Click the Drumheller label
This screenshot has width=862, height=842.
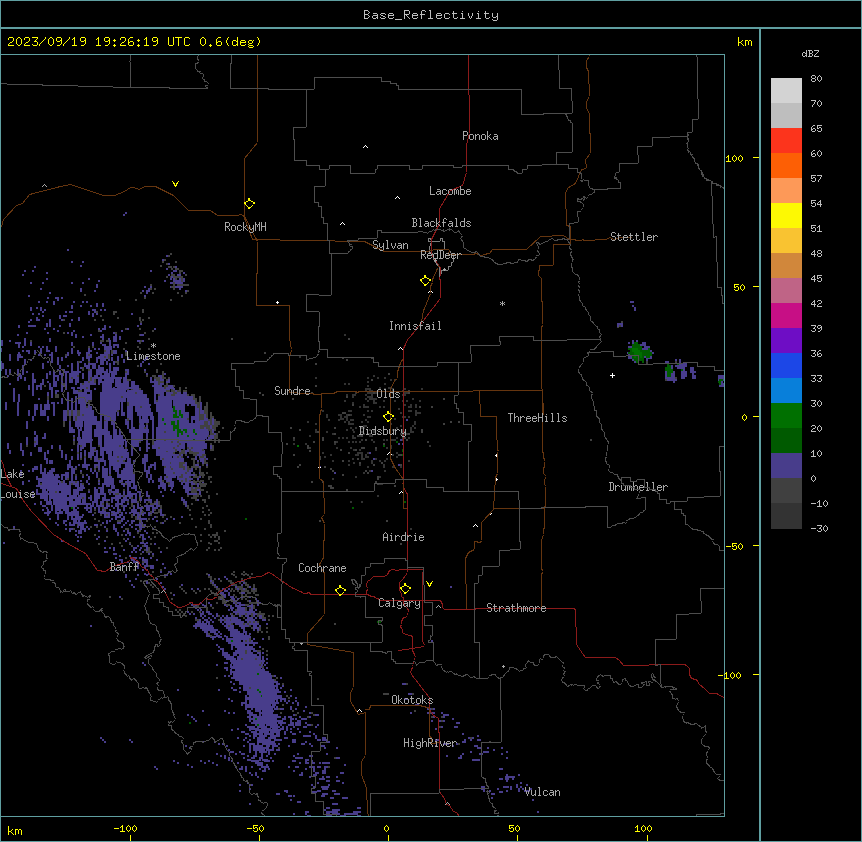tap(638, 487)
